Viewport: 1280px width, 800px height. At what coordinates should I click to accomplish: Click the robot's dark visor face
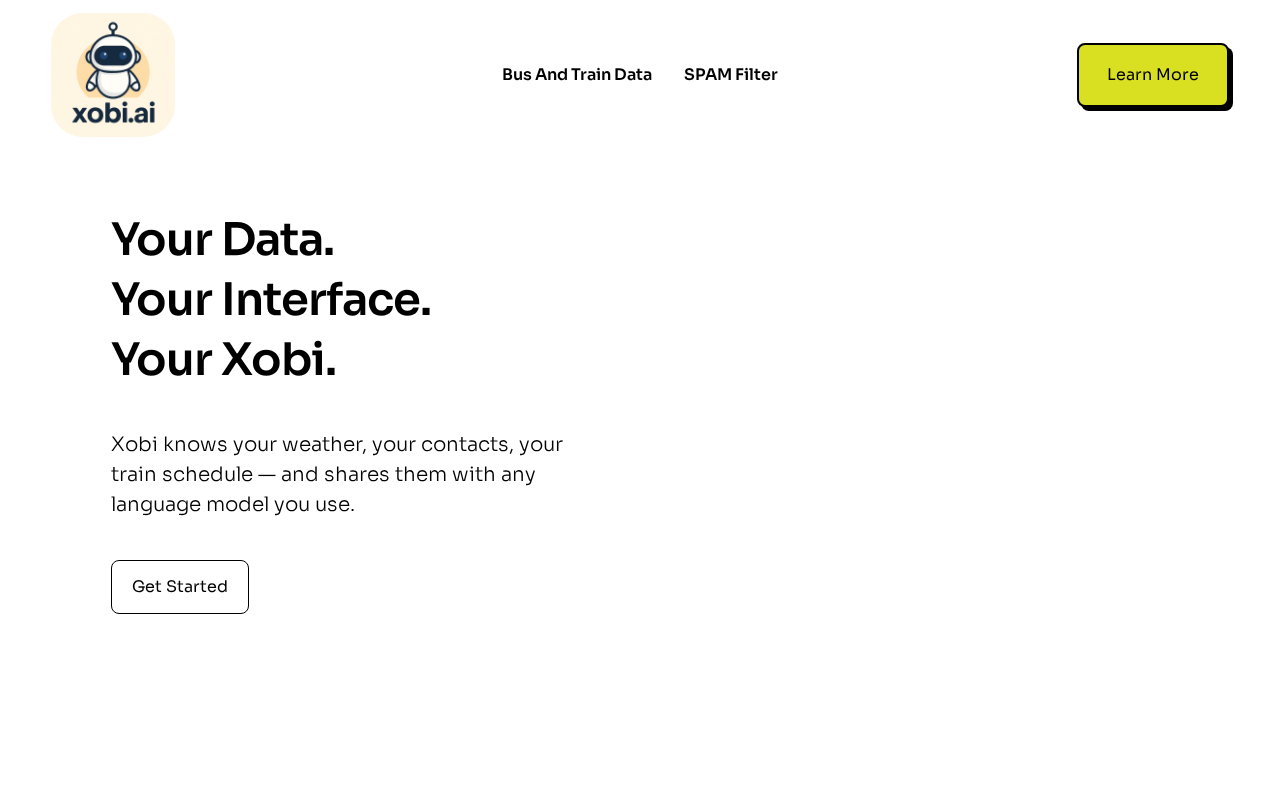click(113, 56)
